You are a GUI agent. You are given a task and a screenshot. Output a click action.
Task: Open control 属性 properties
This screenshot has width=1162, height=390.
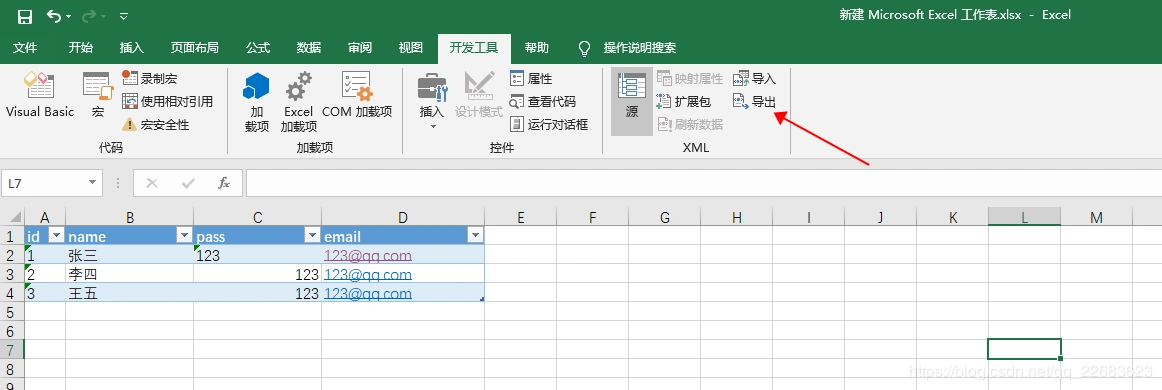point(531,79)
